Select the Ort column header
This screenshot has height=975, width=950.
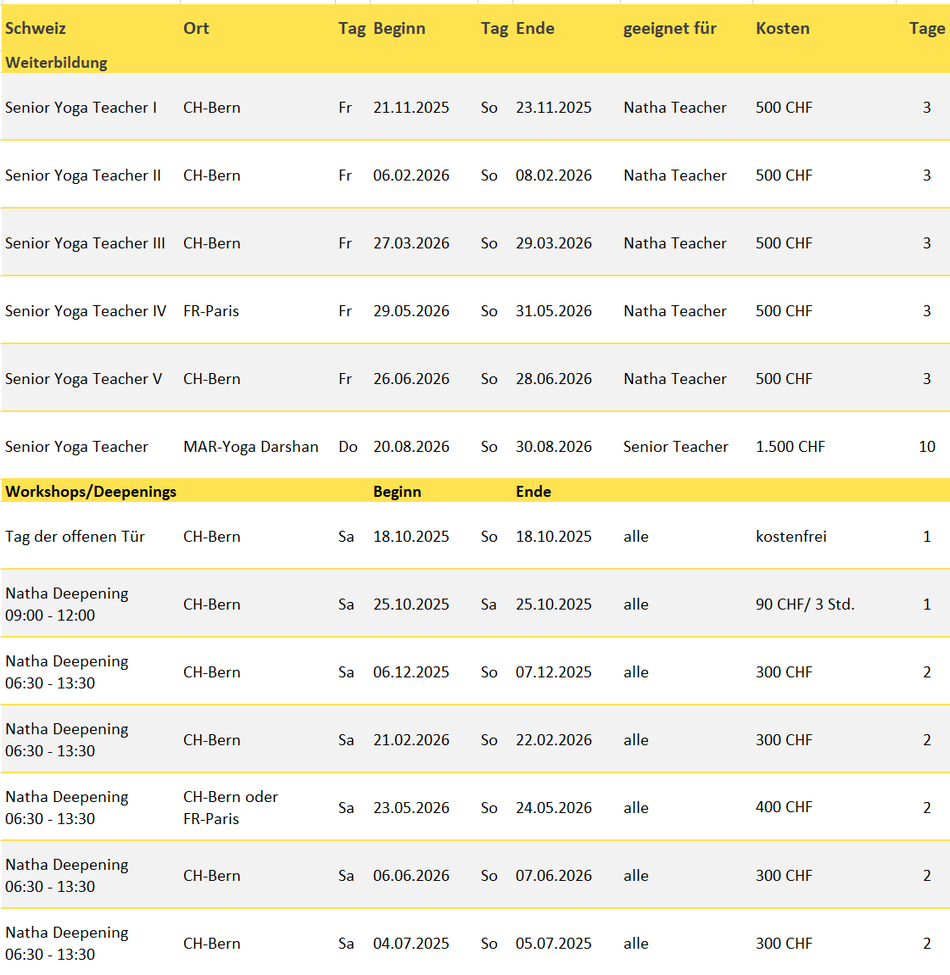click(x=196, y=28)
